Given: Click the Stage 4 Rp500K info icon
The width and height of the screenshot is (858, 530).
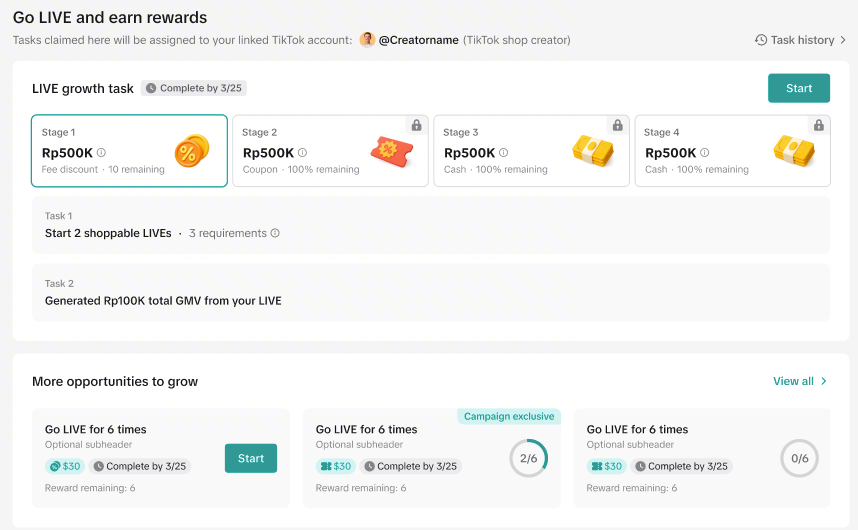Looking at the screenshot, I should (x=705, y=153).
